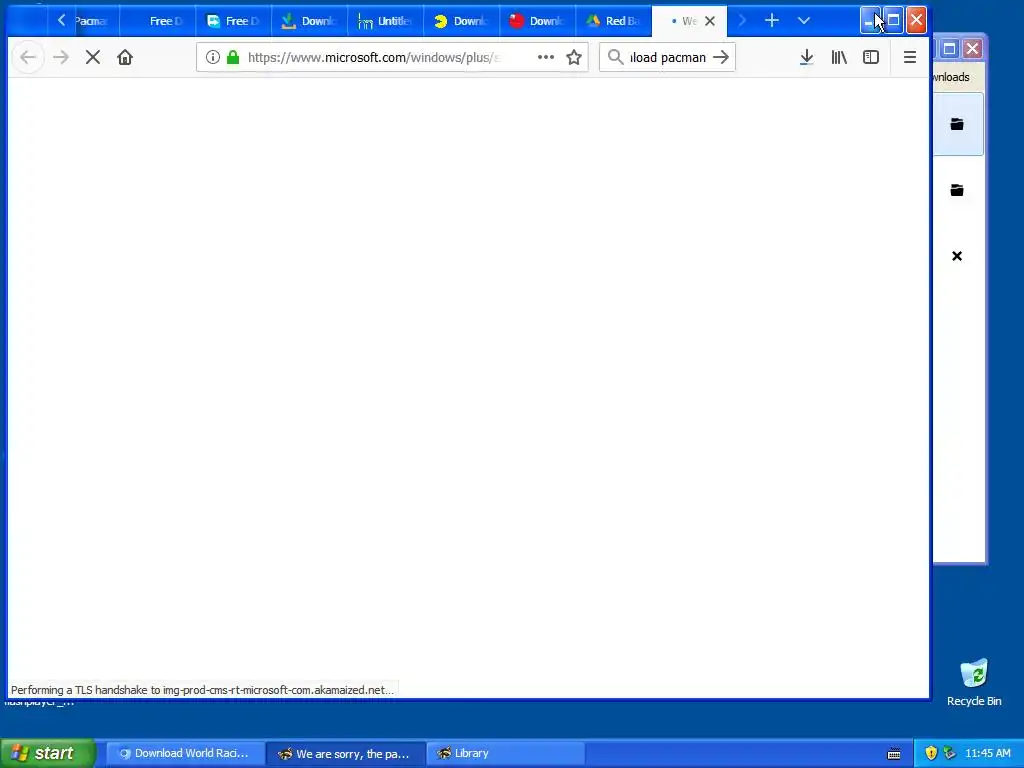The image size is (1024, 768).
Task: Submit search with the arrow button
Action: [x=721, y=57]
